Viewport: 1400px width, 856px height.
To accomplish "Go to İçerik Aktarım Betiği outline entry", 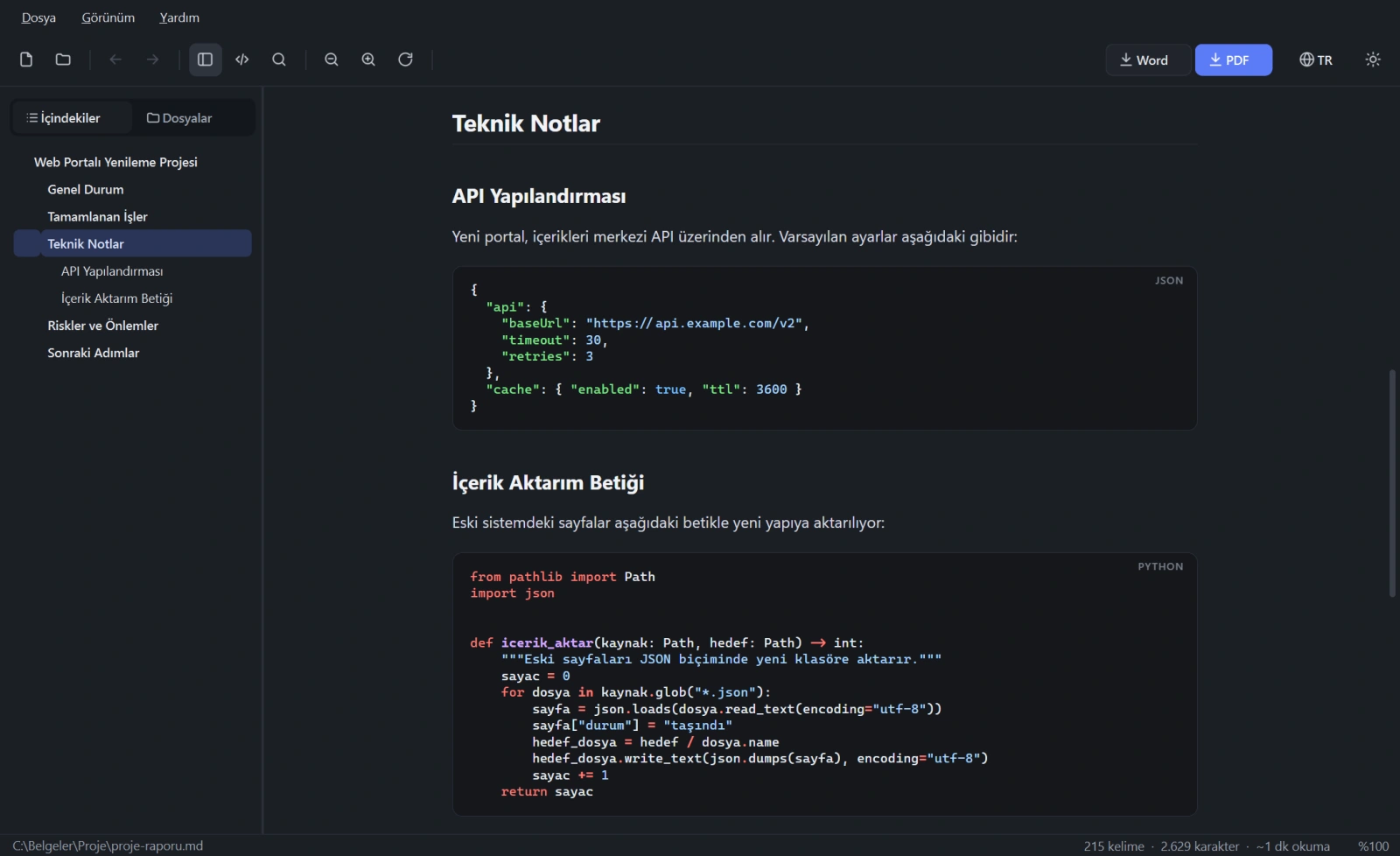I will point(116,298).
